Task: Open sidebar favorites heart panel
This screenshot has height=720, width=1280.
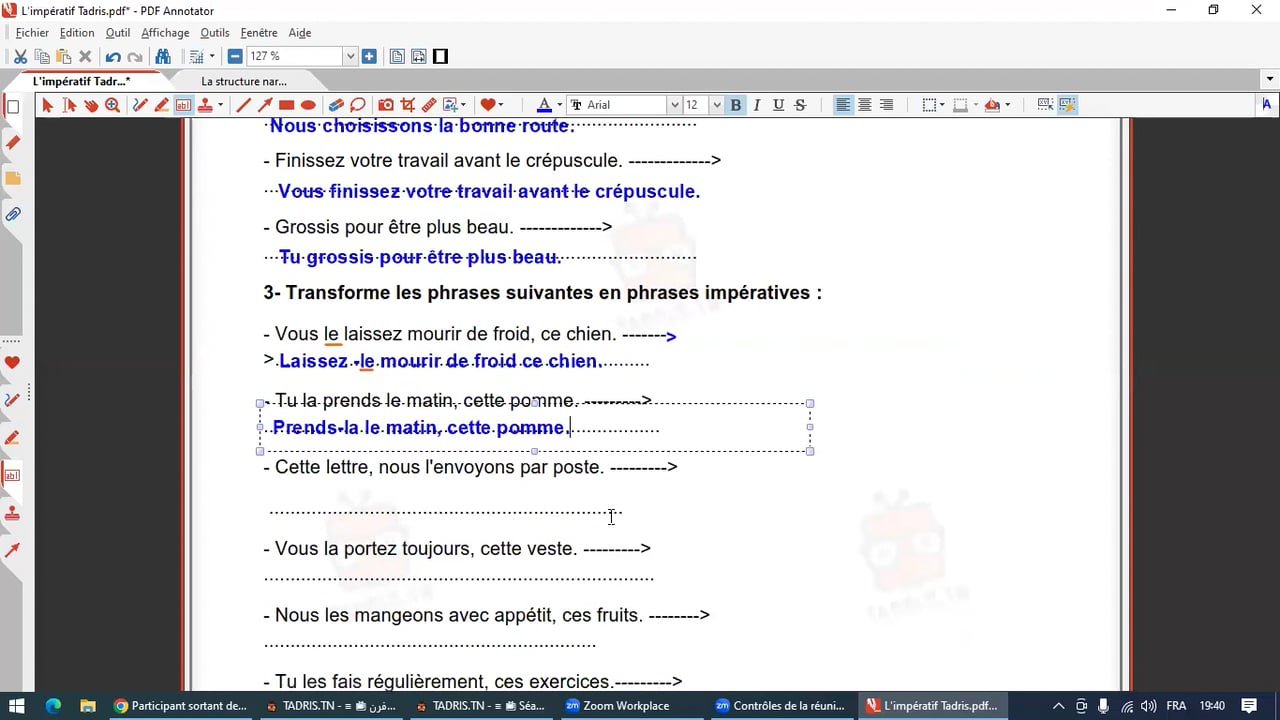Action: 13,363
